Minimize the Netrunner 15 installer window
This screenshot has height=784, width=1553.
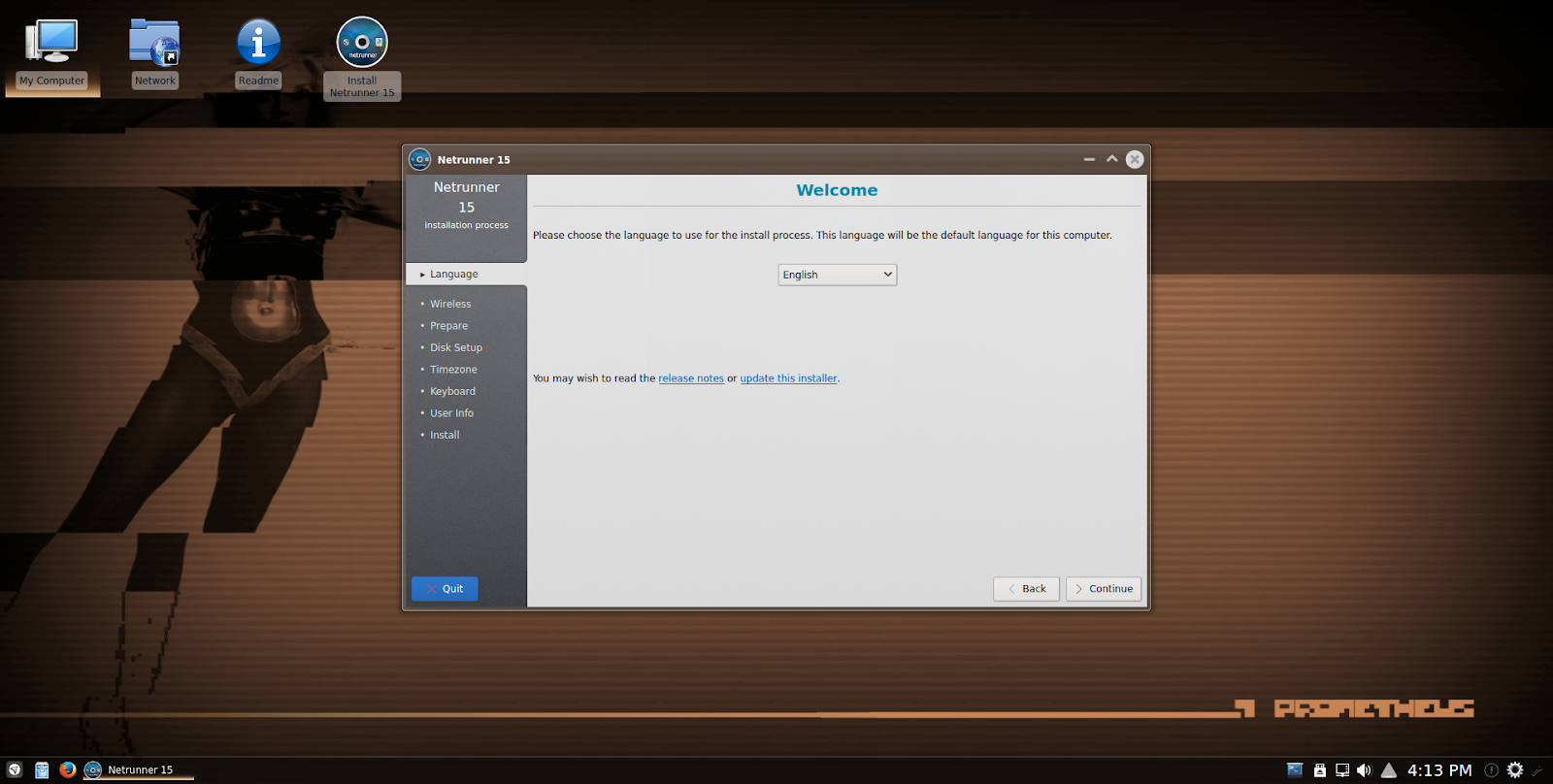point(1089,159)
